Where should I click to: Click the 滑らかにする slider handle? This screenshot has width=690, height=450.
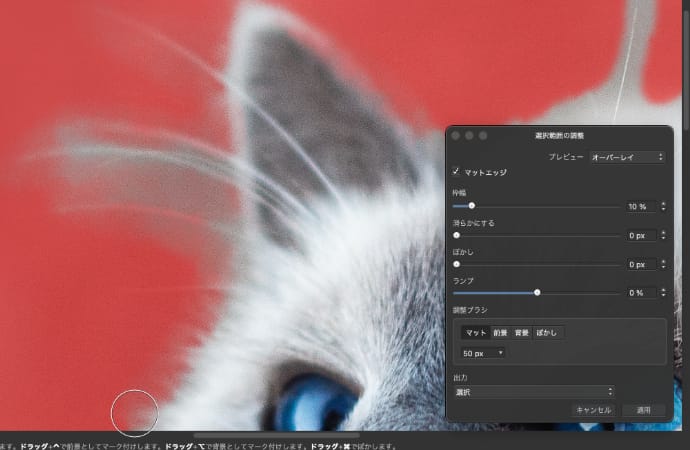(457, 235)
